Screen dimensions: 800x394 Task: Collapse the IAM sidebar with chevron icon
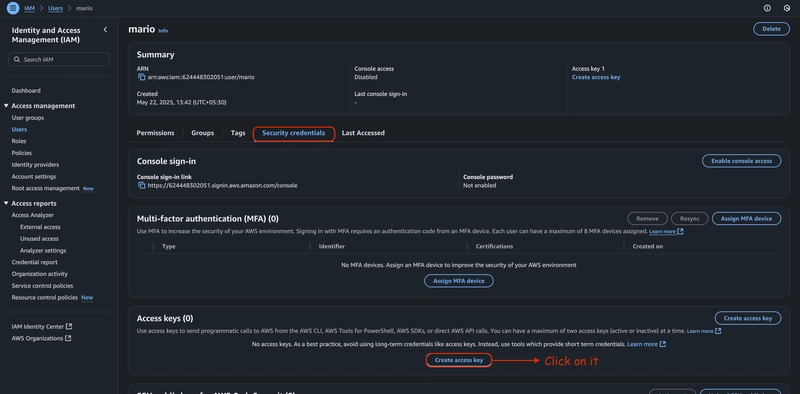coord(105,30)
